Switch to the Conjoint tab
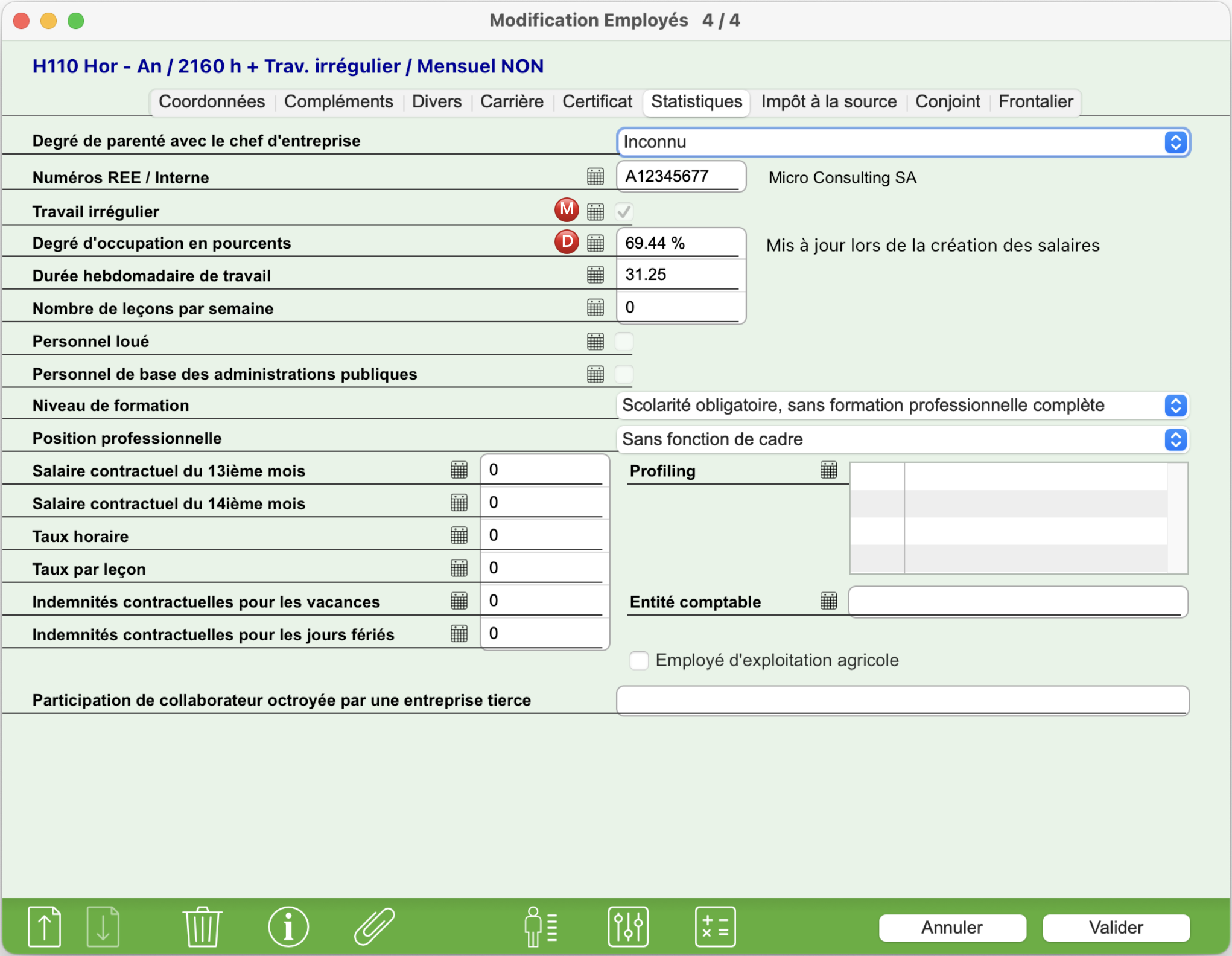The width and height of the screenshot is (1232, 956). coord(948,101)
